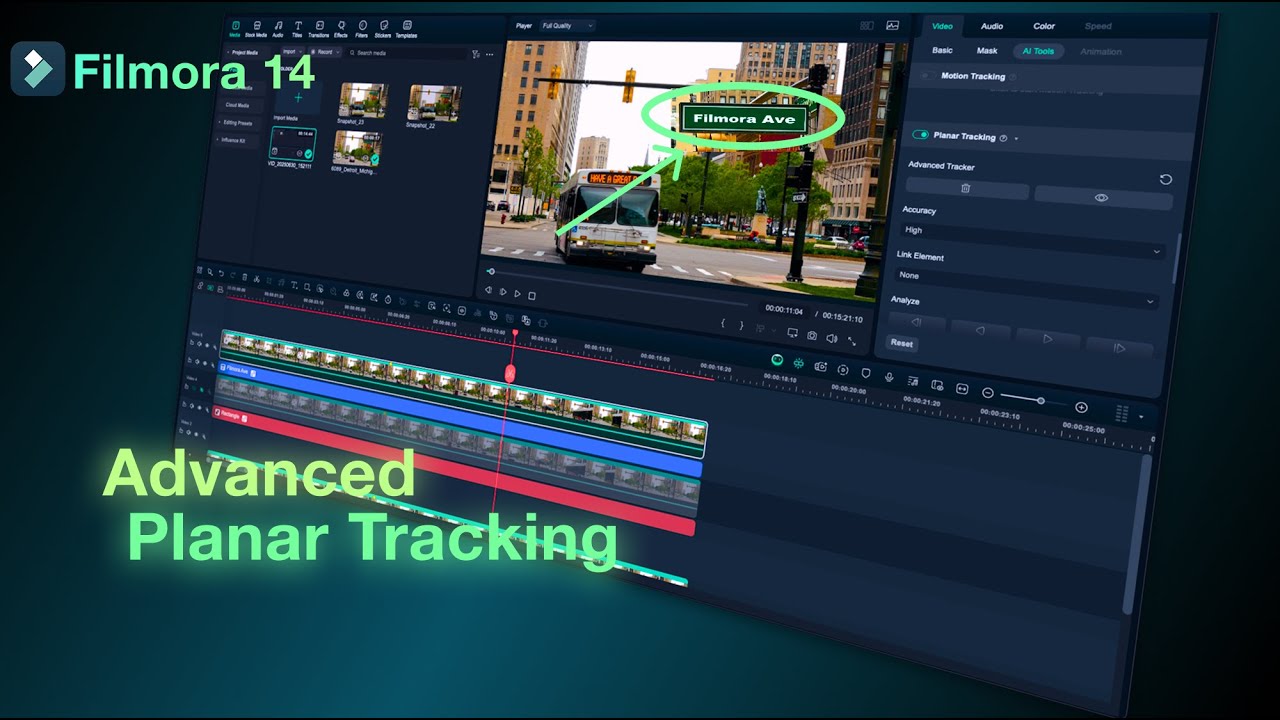Click the Planar Tracking reset arrow icon
The width and height of the screenshot is (1280, 720).
click(x=1166, y=180)
